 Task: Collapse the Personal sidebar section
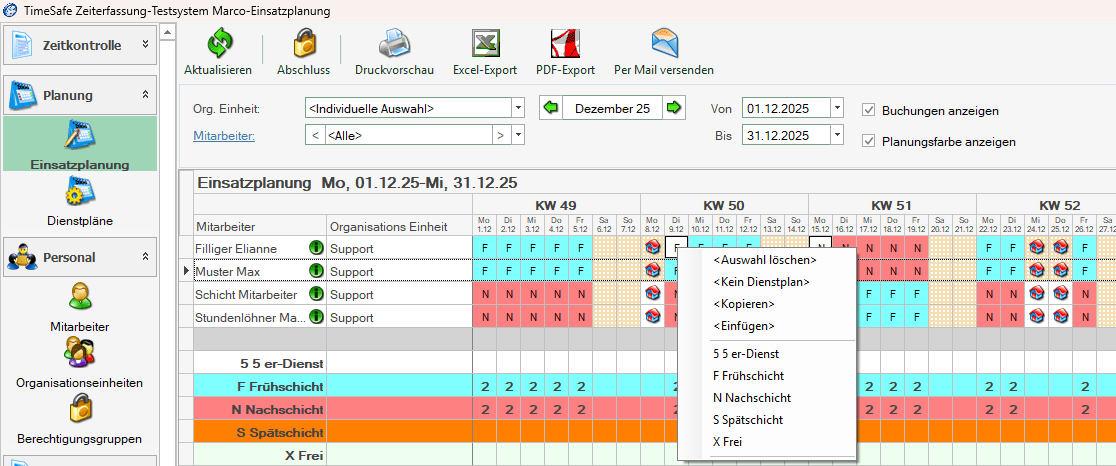coord(145,256)
